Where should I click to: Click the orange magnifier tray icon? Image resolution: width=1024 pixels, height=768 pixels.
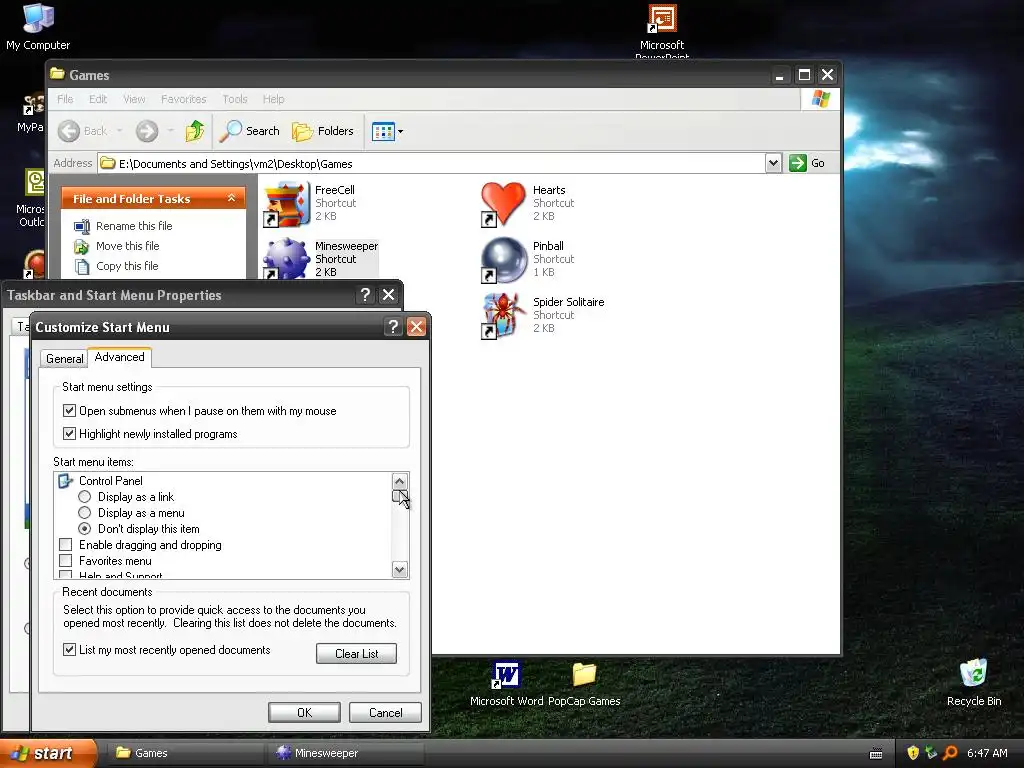[x=950, y=753]
